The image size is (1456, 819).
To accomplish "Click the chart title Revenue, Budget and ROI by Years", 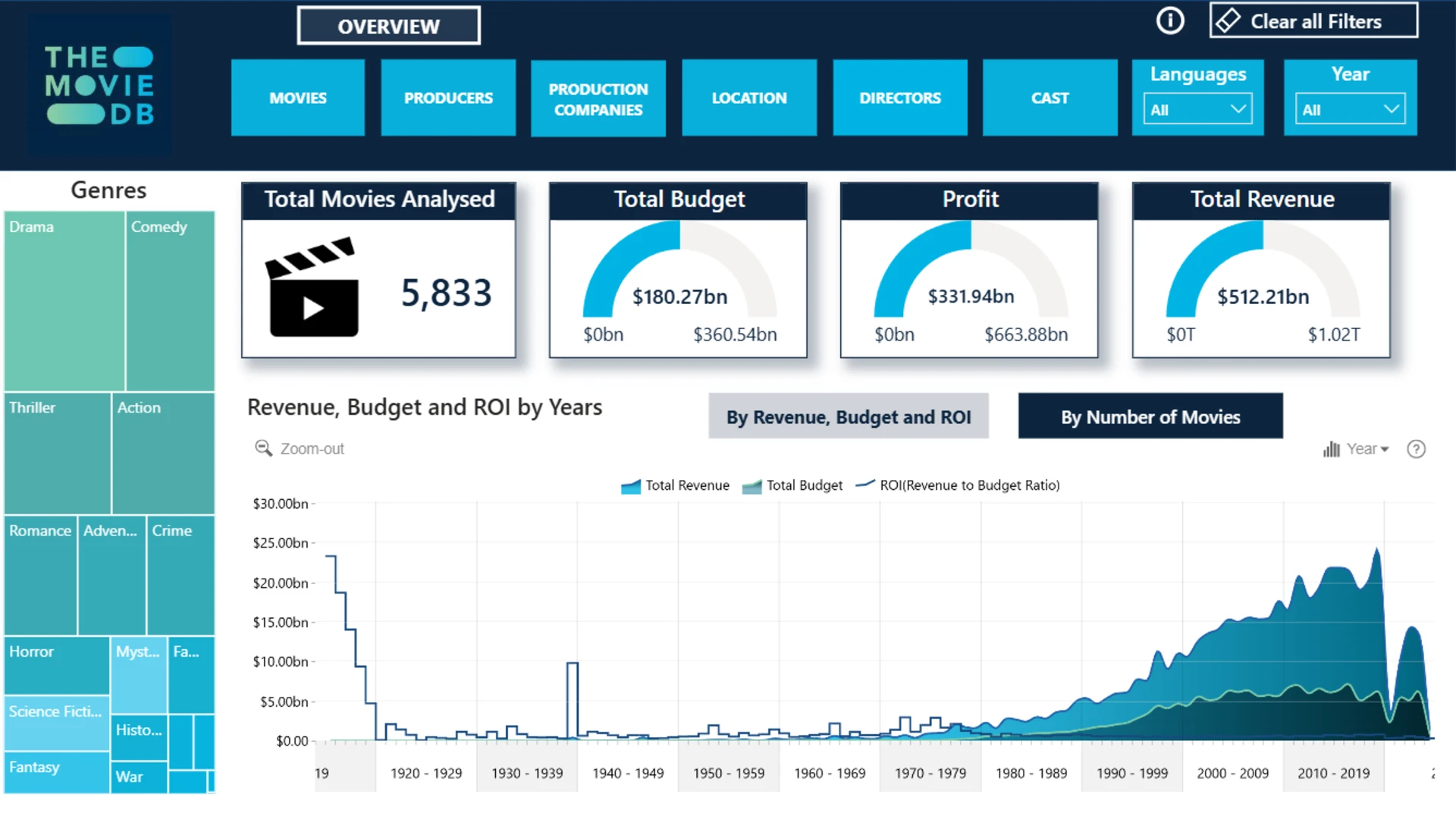I will pyautogui.click(x=425, y=407).
